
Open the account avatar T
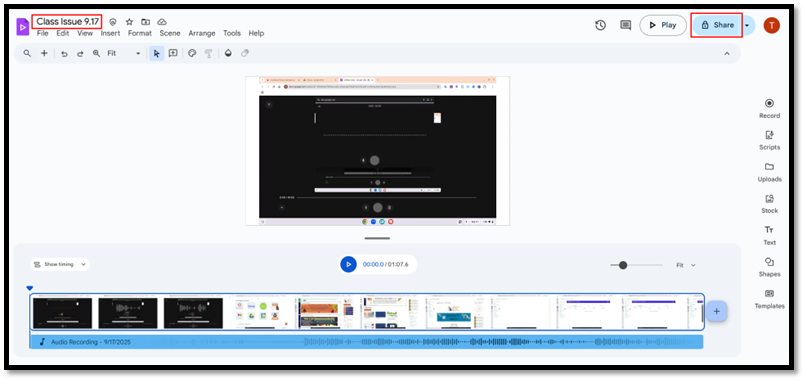click(771, 25)
